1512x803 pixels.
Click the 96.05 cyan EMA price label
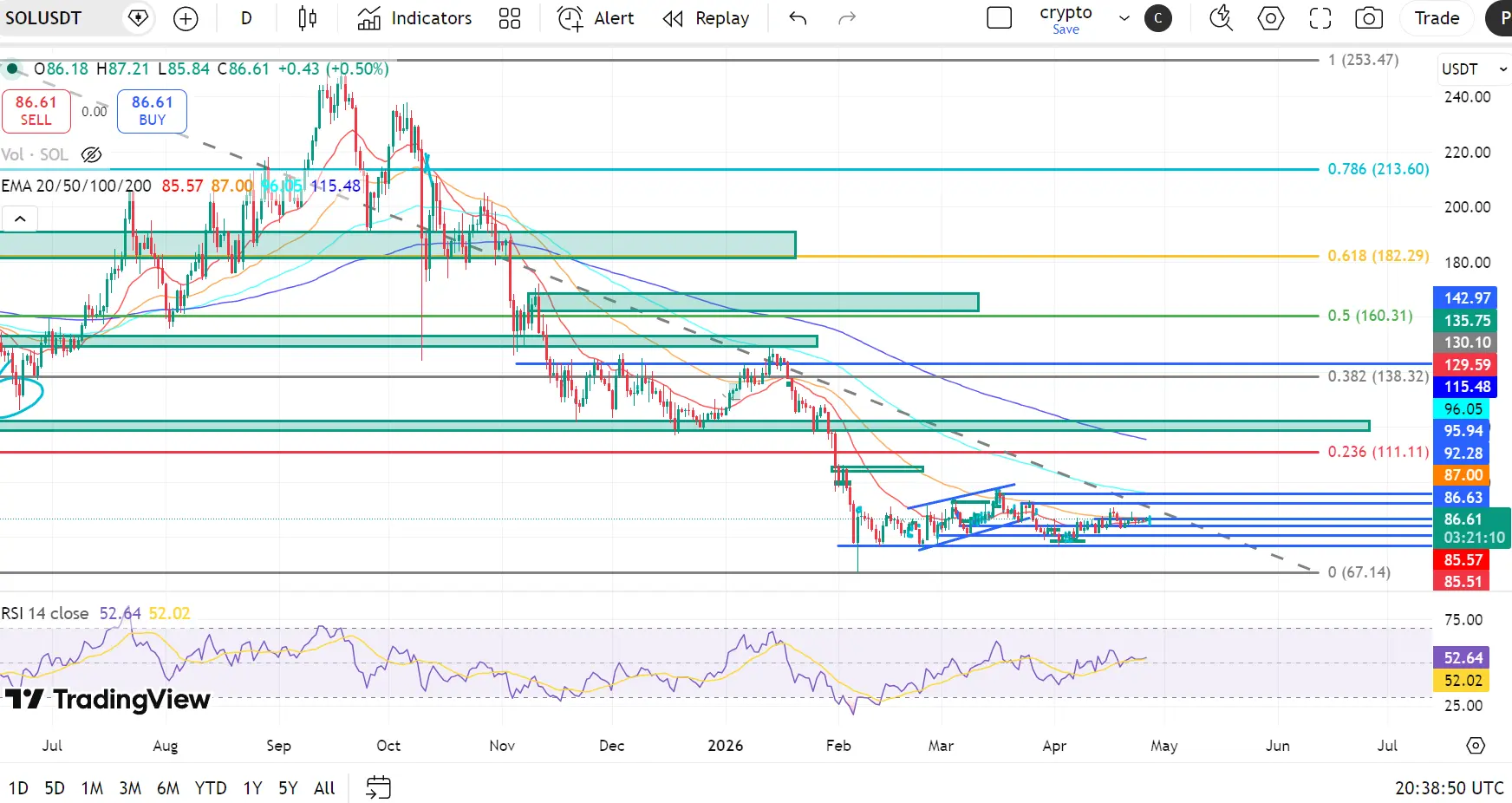point(1463,409)
